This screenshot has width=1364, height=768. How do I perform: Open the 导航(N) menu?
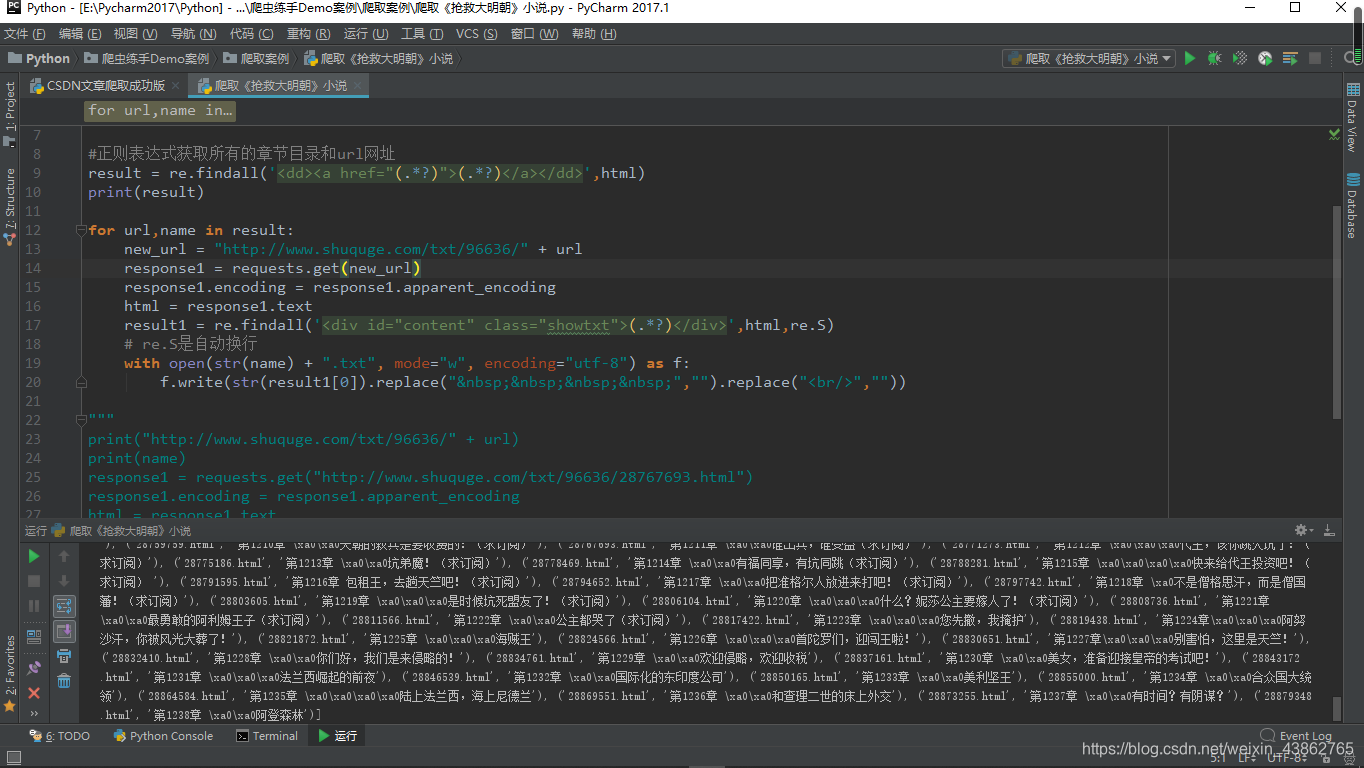tap(194, 34)
